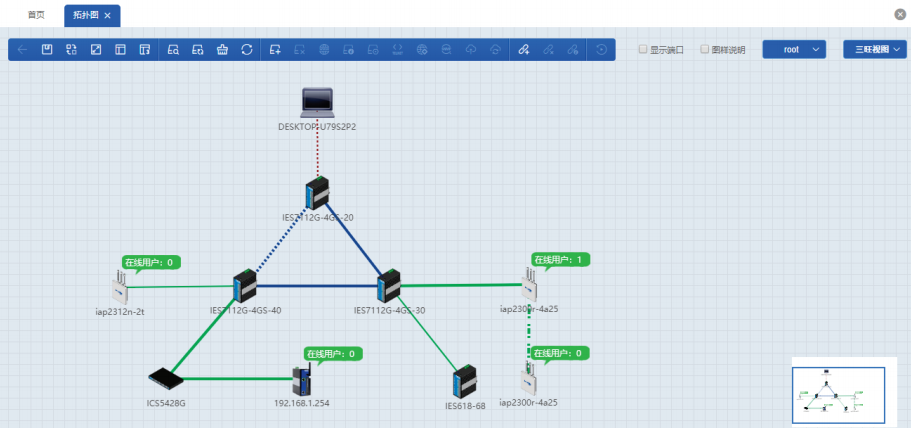Click the topology minimap thumbnail
The image size is (911, 428).
pos(838,395)
